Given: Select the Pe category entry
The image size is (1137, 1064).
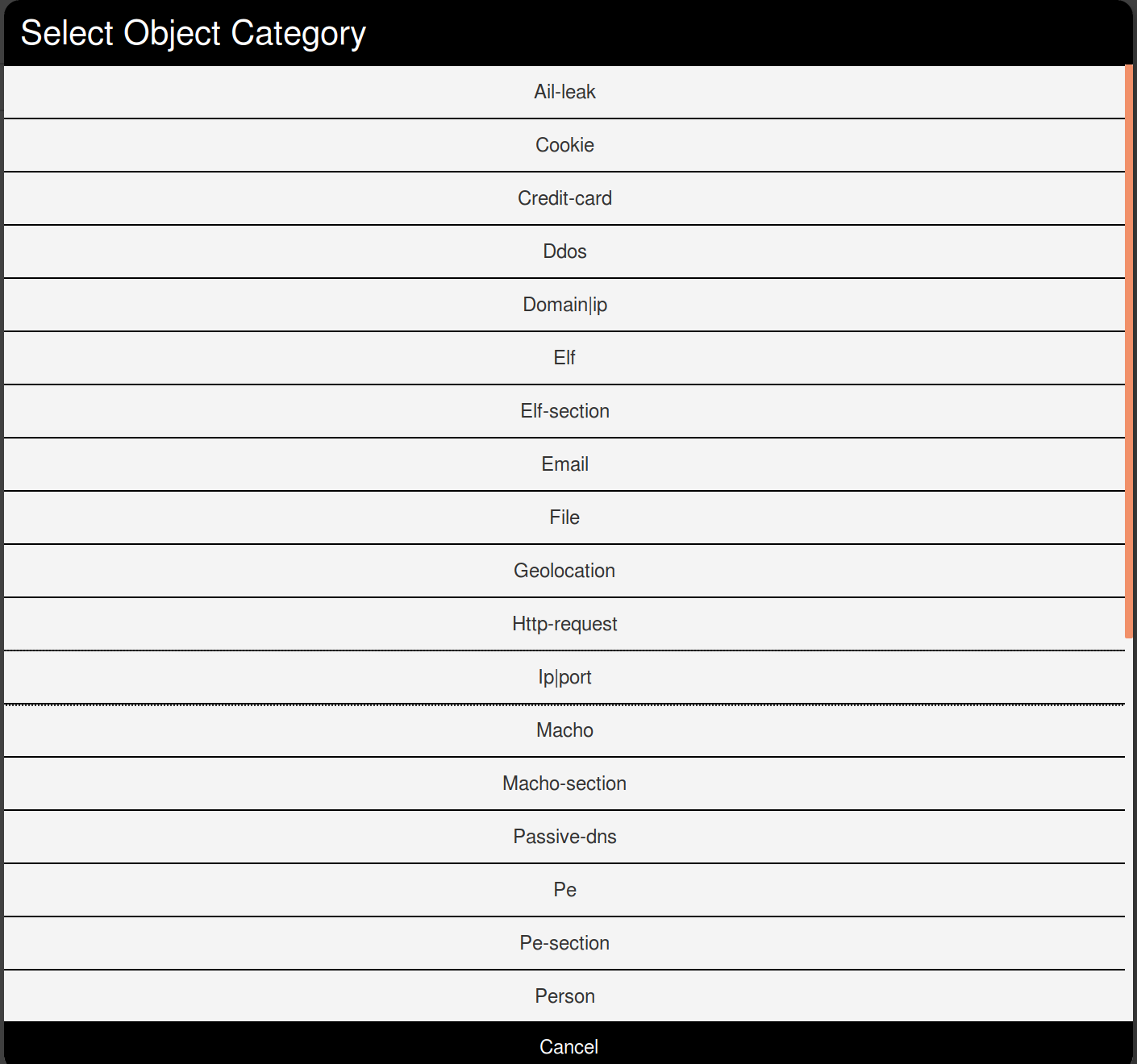Looking at the screenshot, I should [564, 890].
